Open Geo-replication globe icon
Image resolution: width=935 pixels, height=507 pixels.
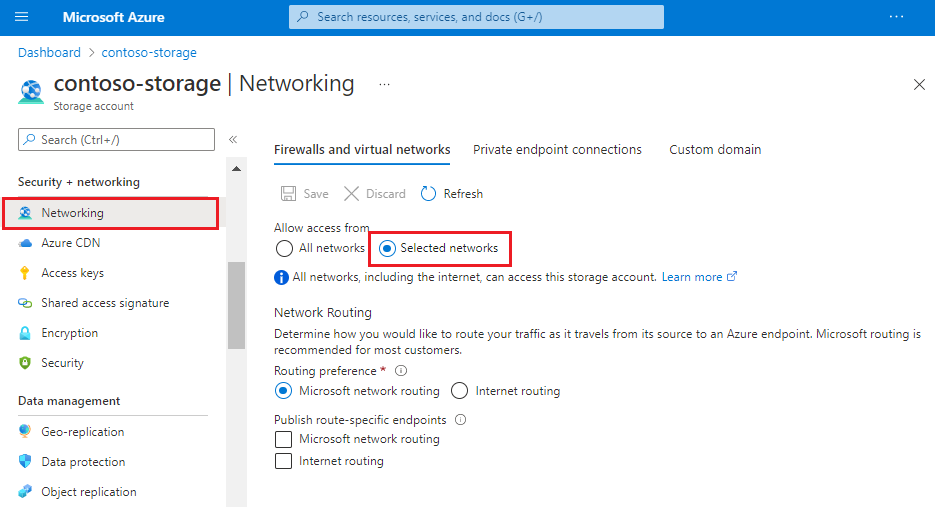(x=25, y=432)
